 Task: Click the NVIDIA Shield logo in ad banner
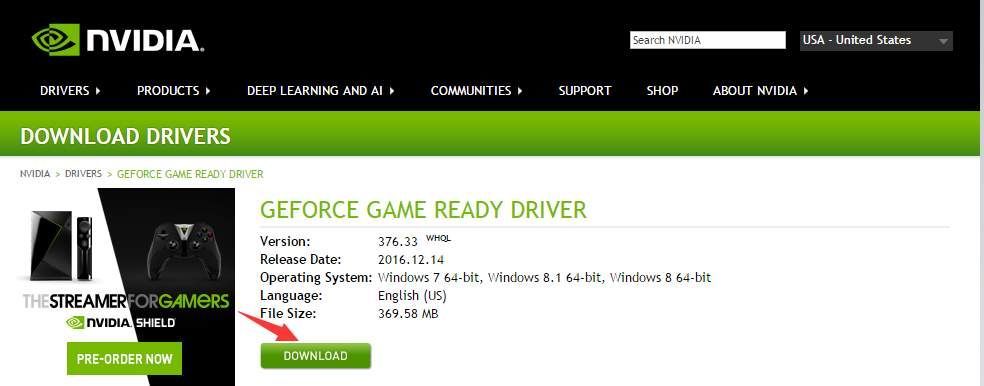click(120, 323)
